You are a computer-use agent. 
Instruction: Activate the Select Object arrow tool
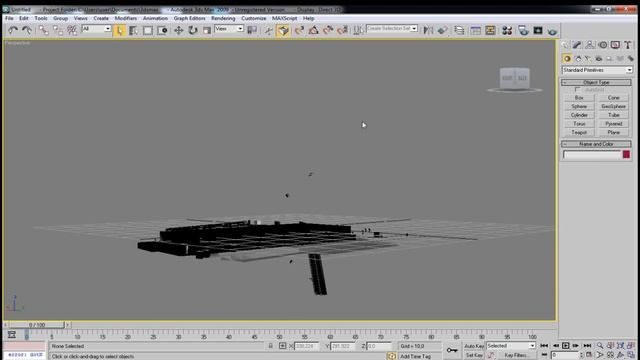point(119,30)
